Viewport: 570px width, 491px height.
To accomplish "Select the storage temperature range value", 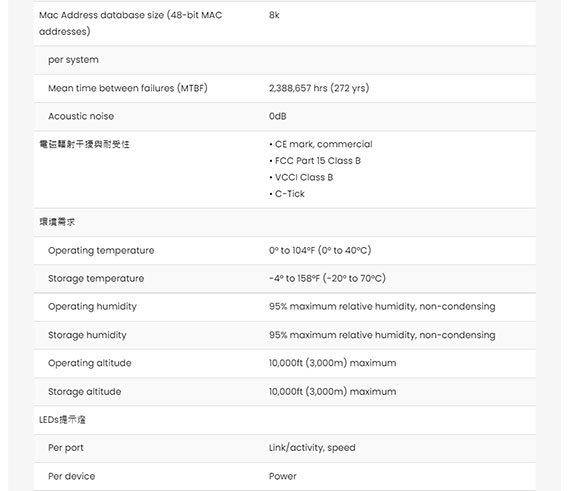I will coord(327,278).
